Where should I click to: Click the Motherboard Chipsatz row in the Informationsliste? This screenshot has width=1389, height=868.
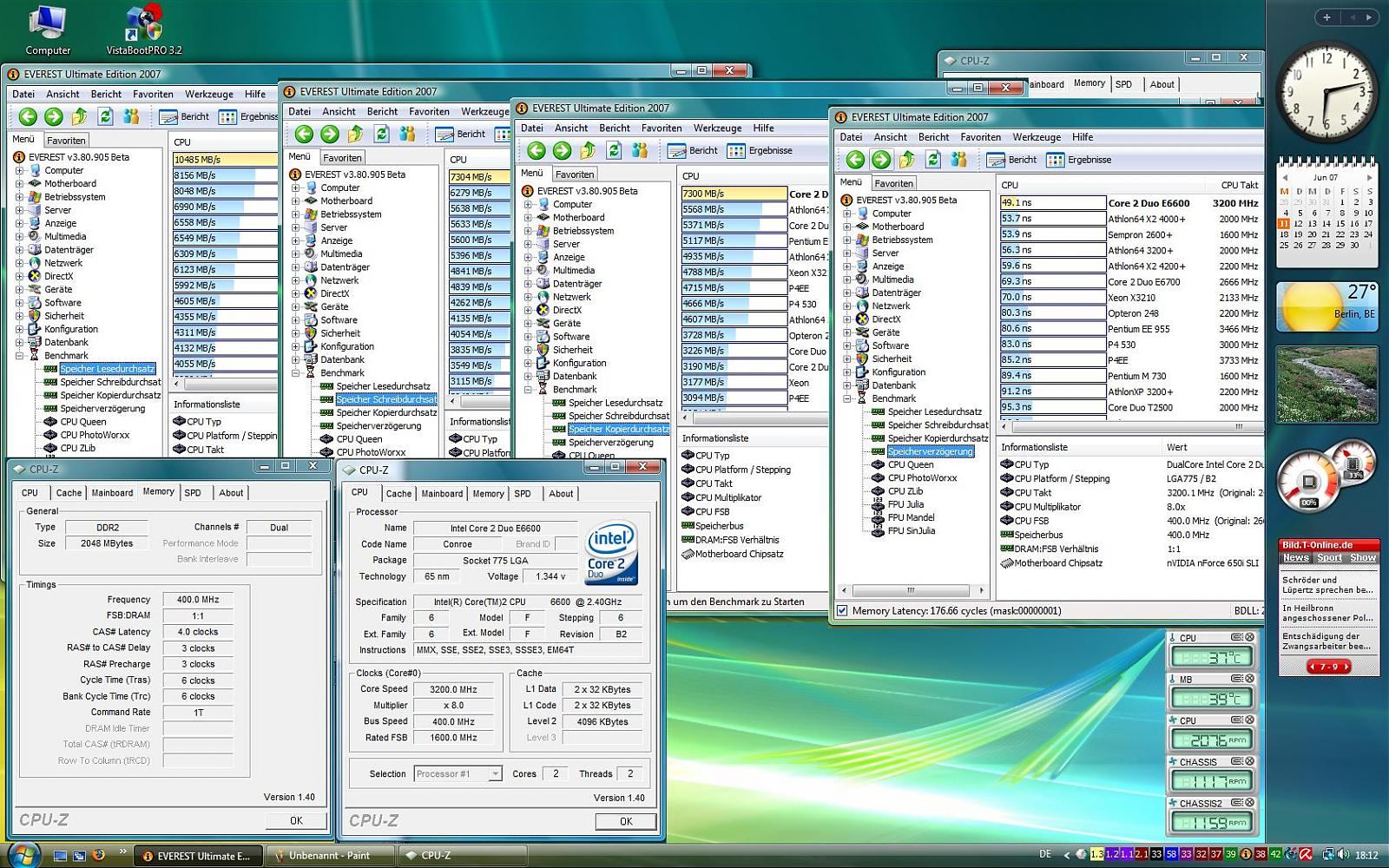pos(1129,563)
